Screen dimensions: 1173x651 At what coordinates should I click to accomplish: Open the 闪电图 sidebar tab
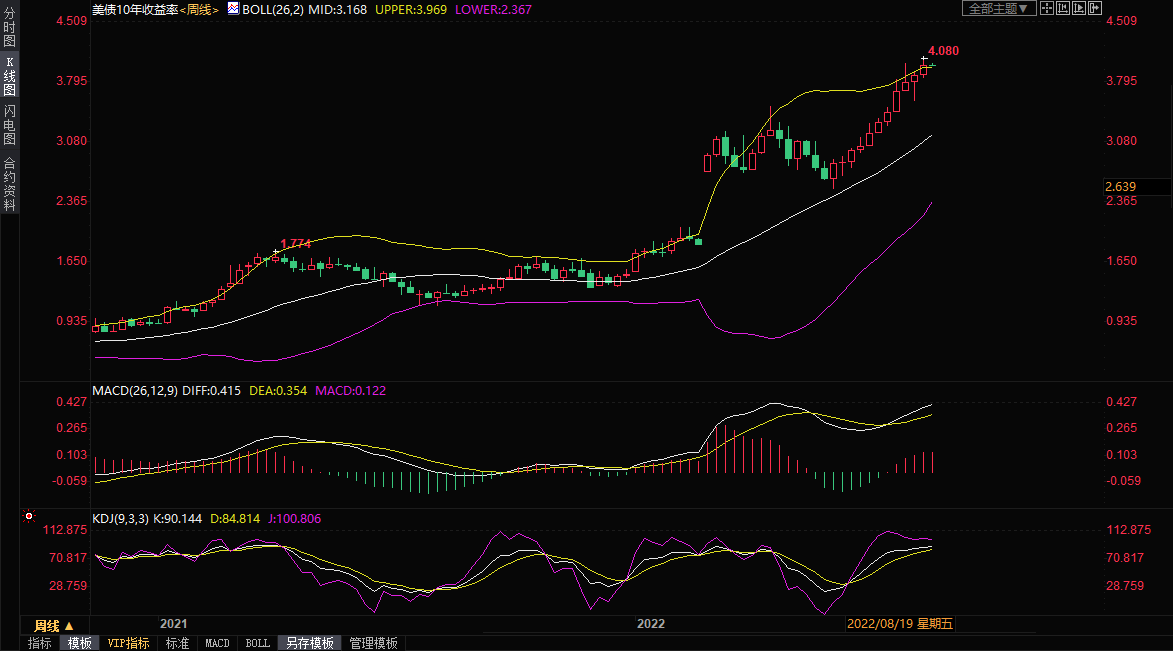9,124
